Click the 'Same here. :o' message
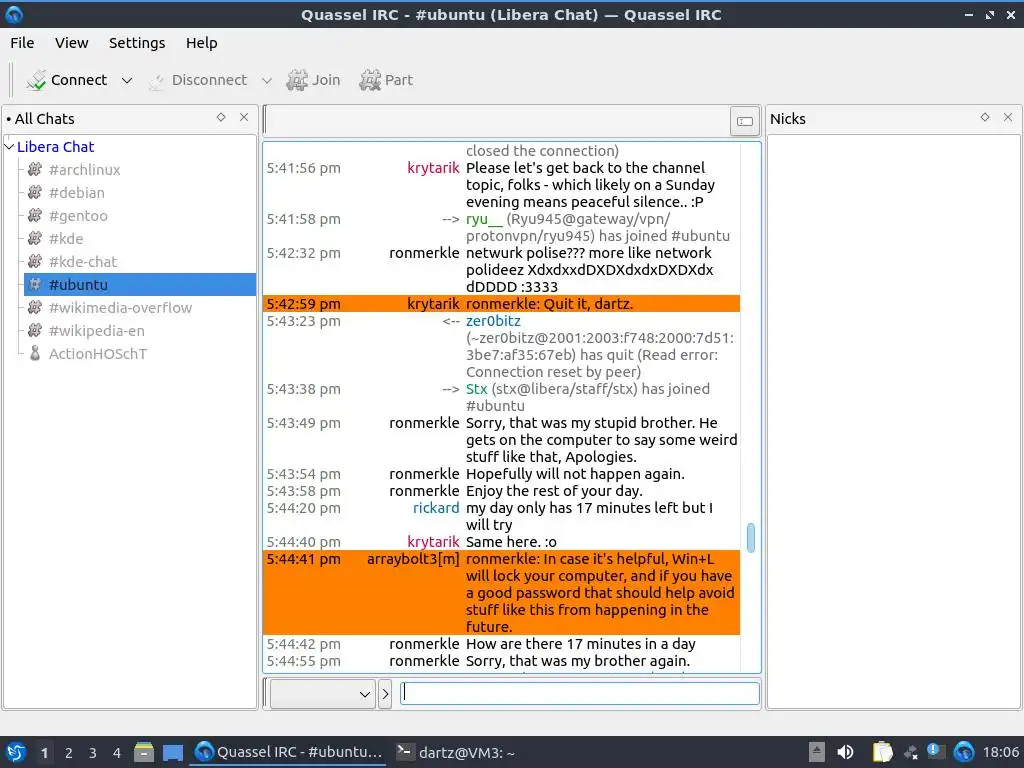1024x768 pixels. [x=511, y=541]
